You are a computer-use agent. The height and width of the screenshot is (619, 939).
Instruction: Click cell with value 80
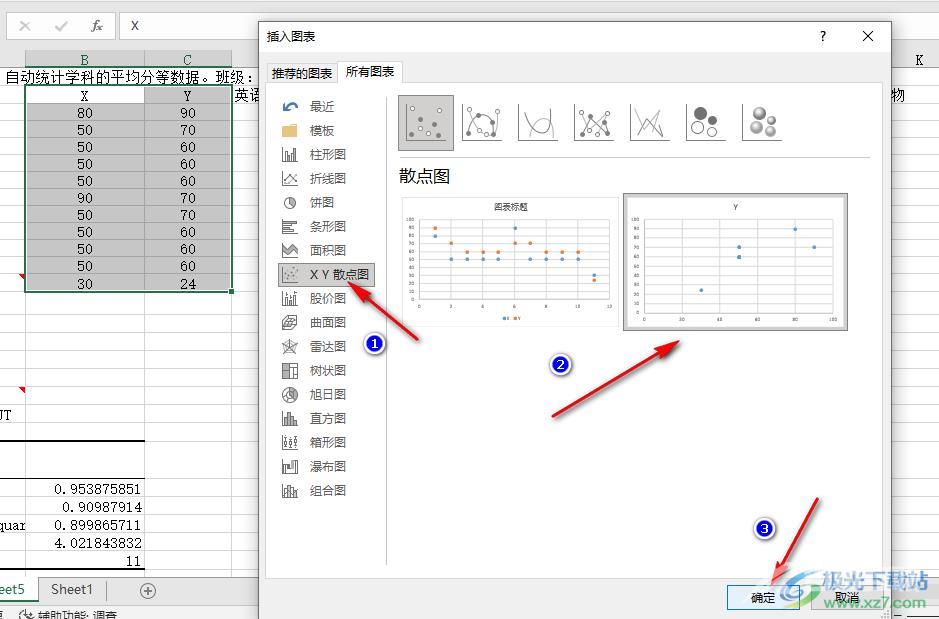pyautogui.click(x=84, y=113)
